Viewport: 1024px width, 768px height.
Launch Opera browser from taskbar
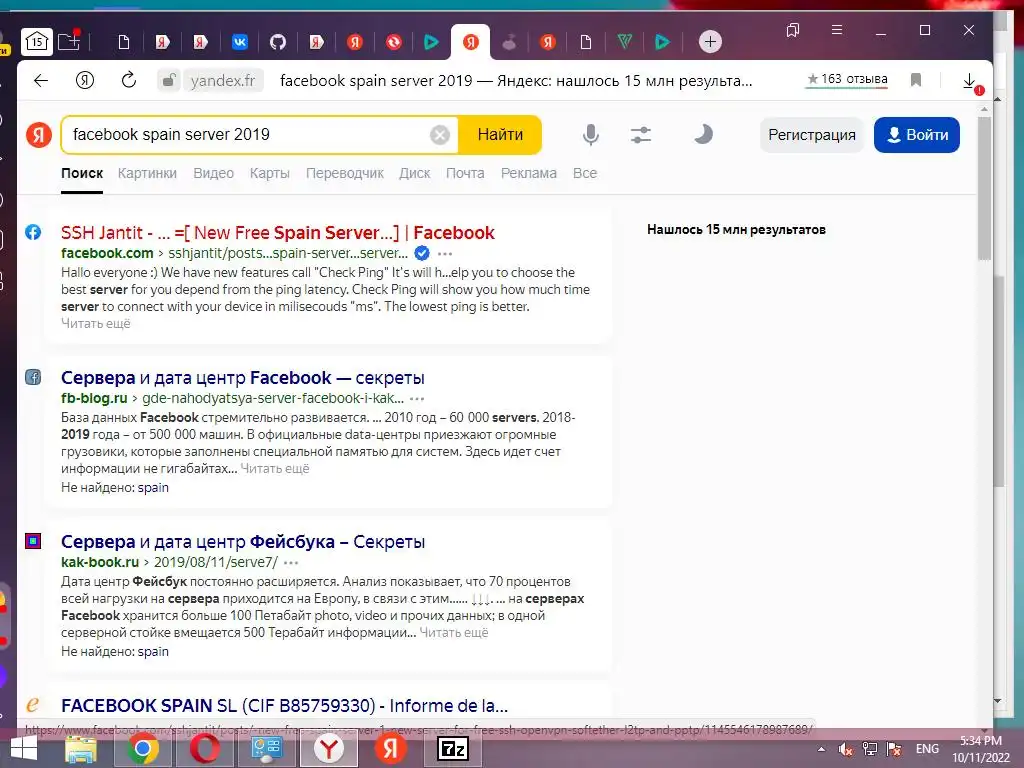pyautogui.click(x=204, y=749)
